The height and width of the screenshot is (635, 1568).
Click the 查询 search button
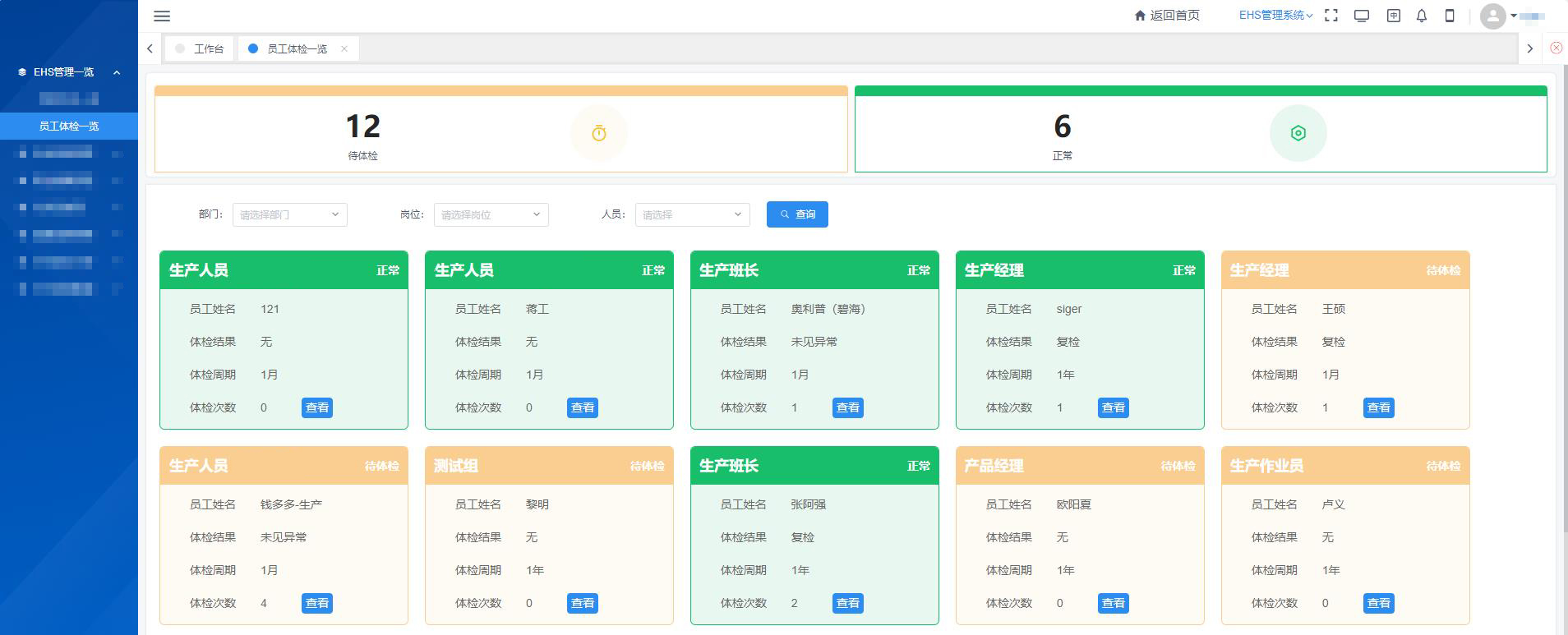point(797,214)
